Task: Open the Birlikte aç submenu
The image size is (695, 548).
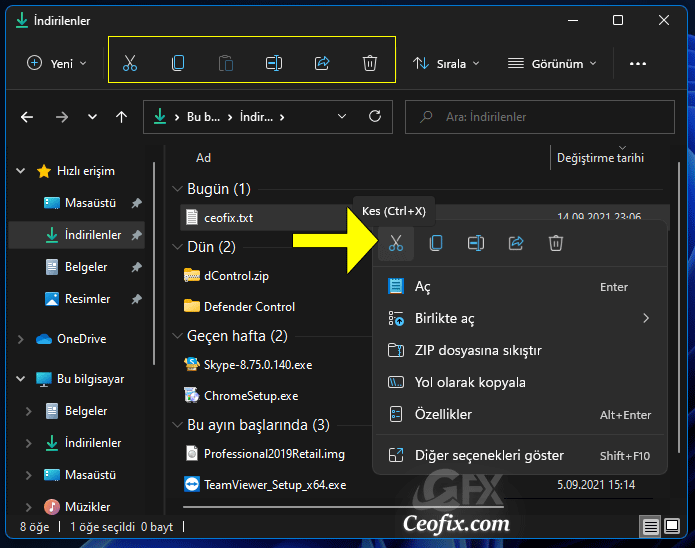Action: 520,318
